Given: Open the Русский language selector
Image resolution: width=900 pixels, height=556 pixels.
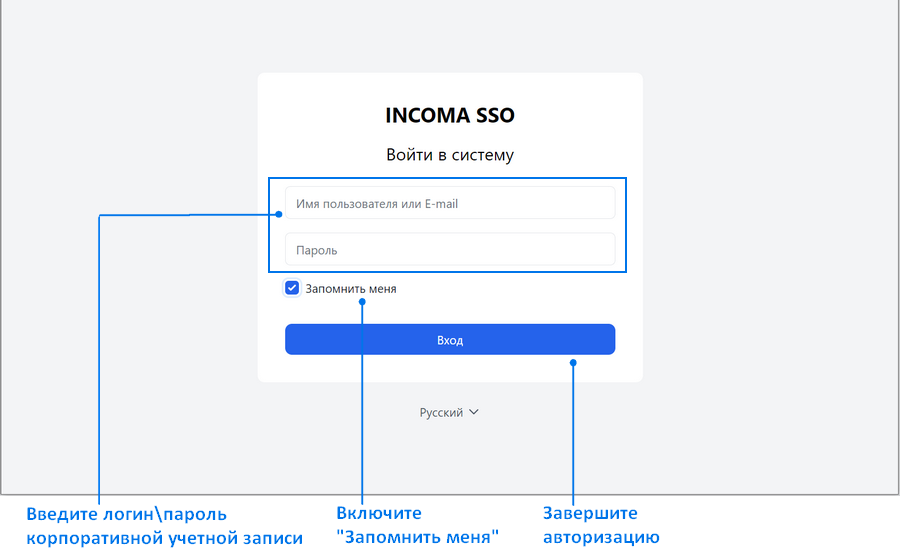Looking at the screenshot, I should [449, 413].
